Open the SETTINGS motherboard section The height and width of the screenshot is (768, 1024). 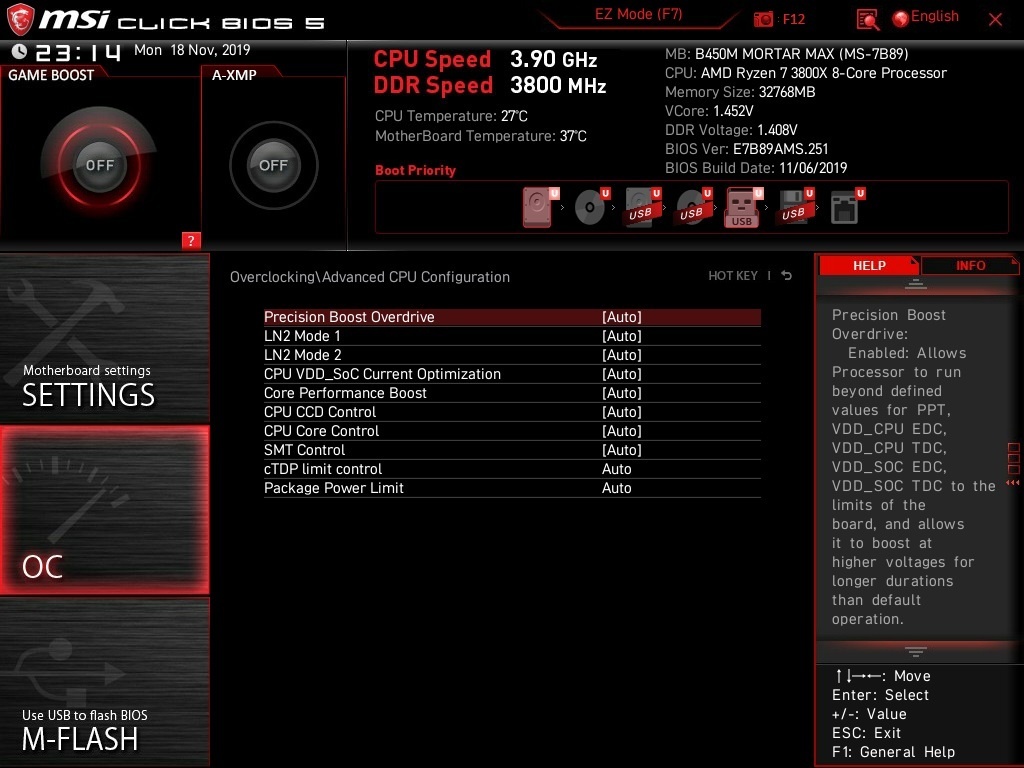pos(104,338)
